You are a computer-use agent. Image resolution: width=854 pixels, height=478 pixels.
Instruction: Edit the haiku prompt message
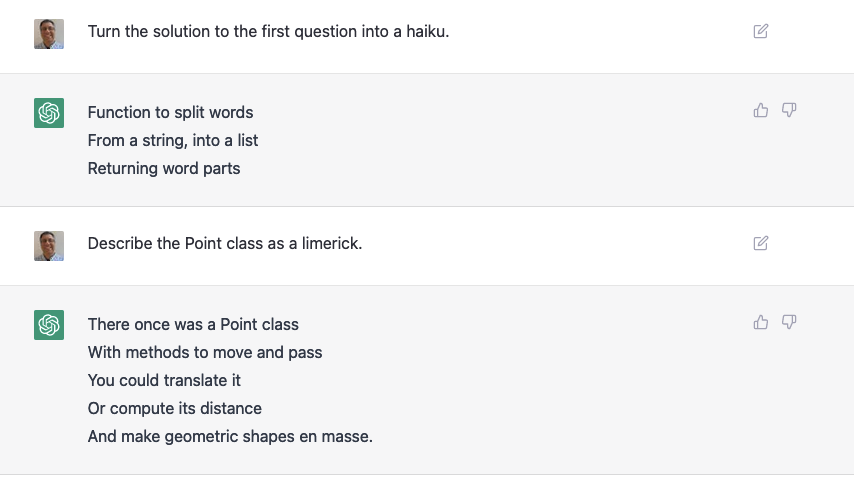[x=761, y=31]
